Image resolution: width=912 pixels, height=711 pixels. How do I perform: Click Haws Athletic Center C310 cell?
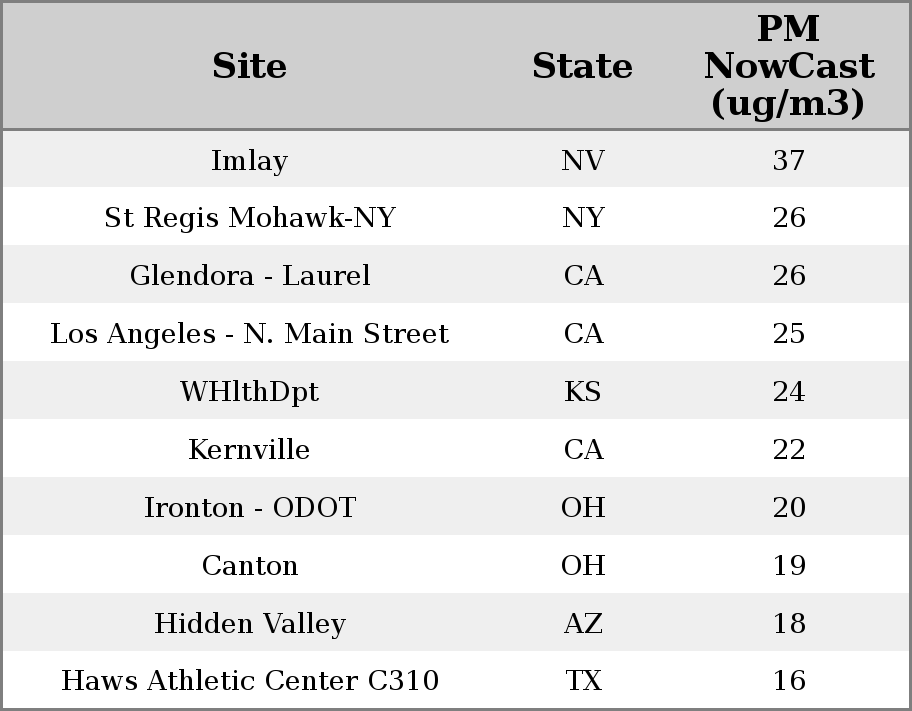(249, 681)
